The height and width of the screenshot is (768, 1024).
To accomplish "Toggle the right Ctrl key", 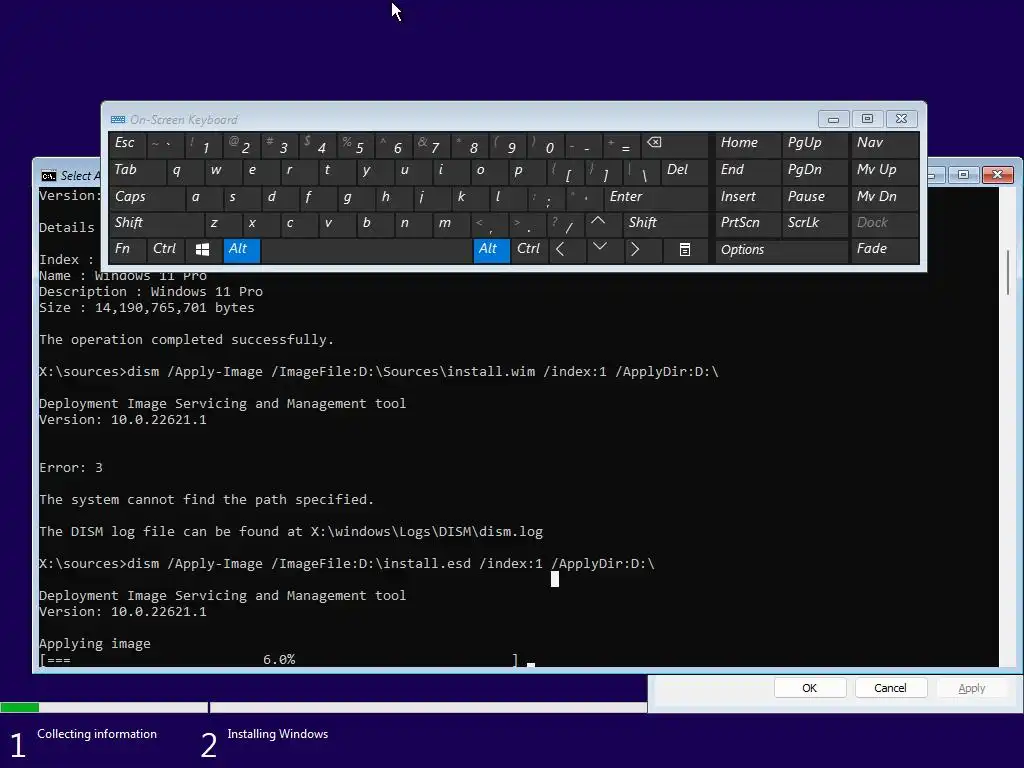I will pyautogui.click(x=529, y=249).
